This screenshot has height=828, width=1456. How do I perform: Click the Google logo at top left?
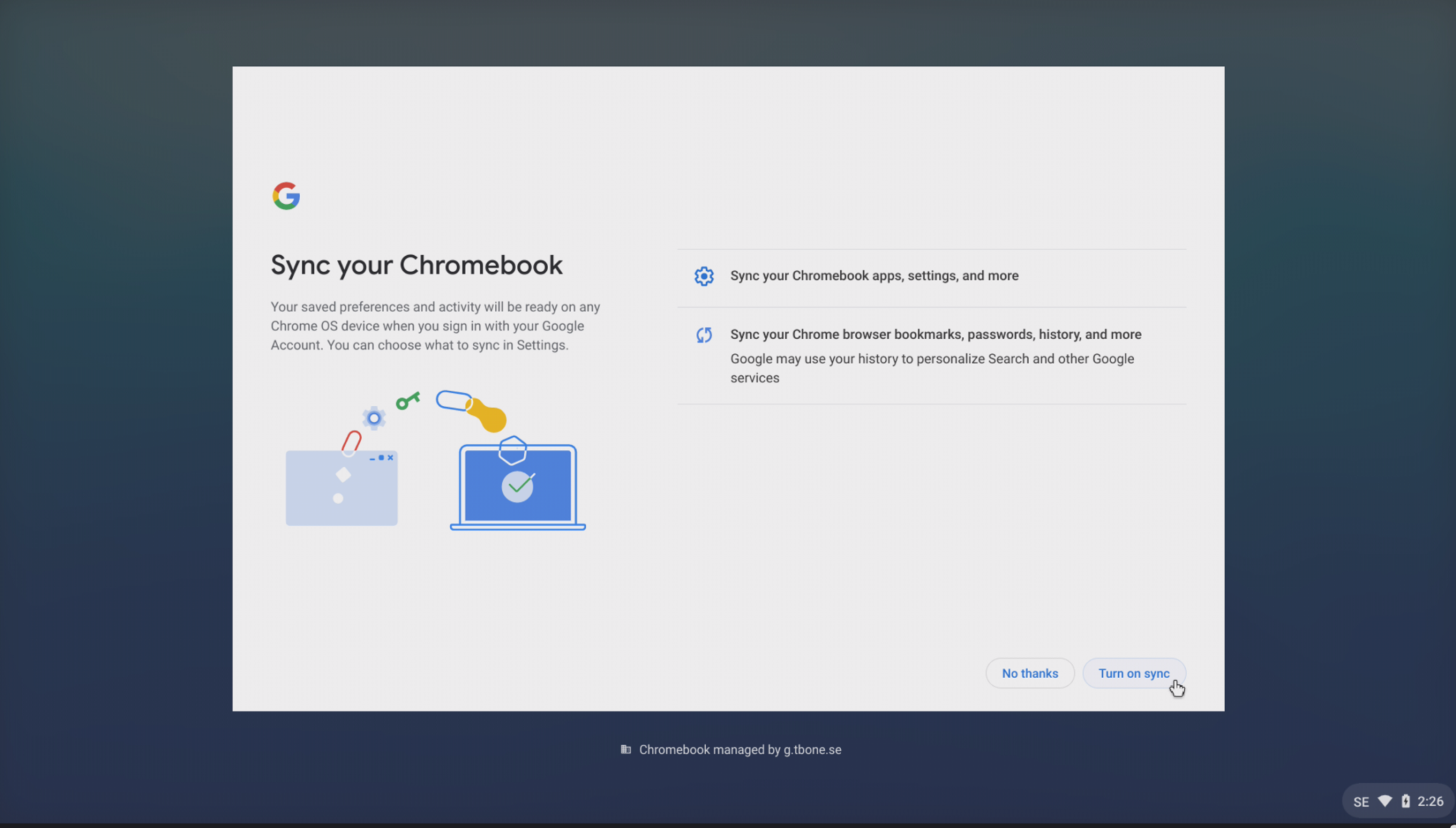(x=286, y=196)
